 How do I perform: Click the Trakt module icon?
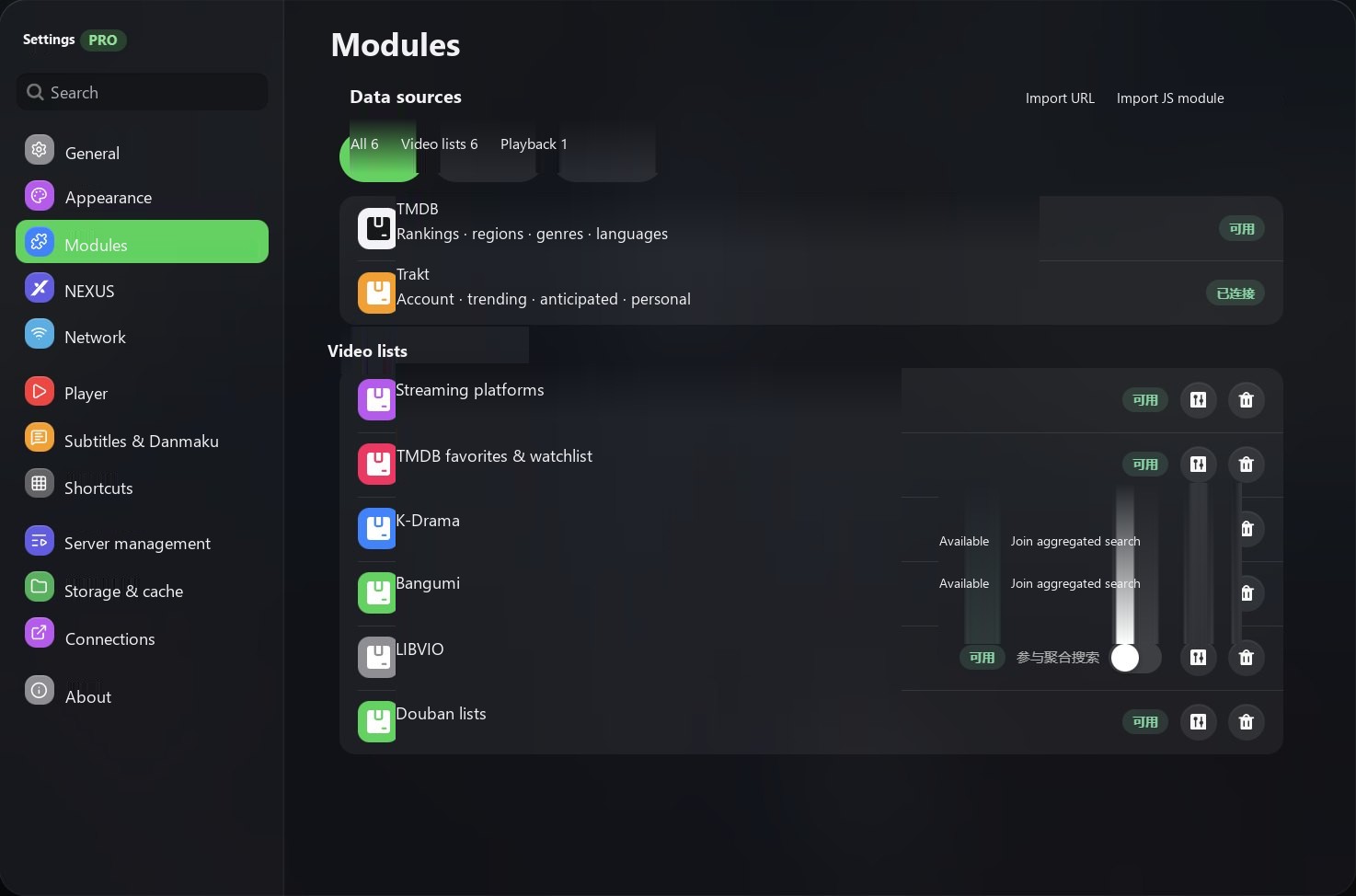click(x=377, y=293)
